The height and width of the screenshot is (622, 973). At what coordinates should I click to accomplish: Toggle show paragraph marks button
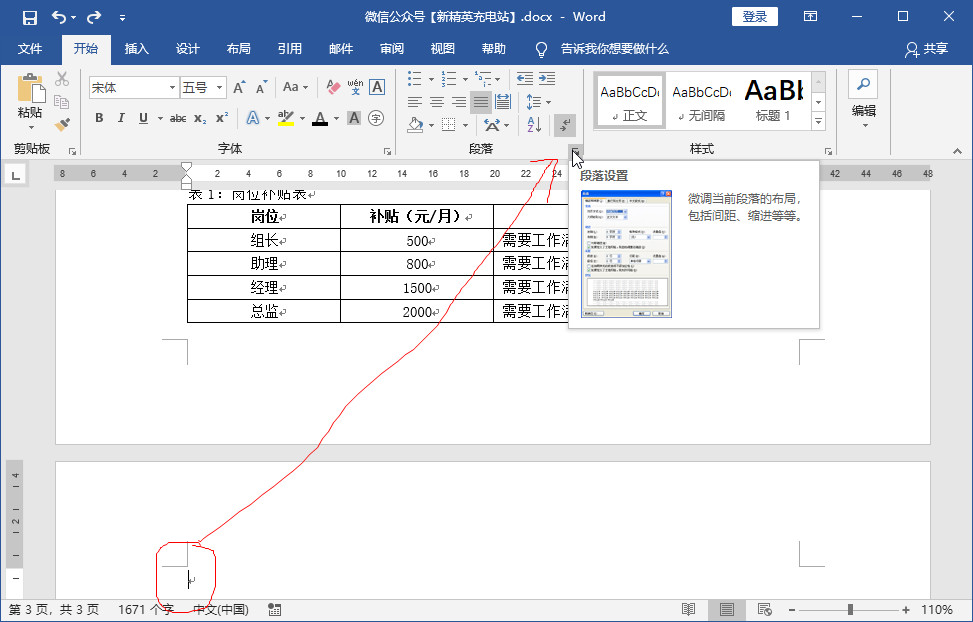point(565,125)
